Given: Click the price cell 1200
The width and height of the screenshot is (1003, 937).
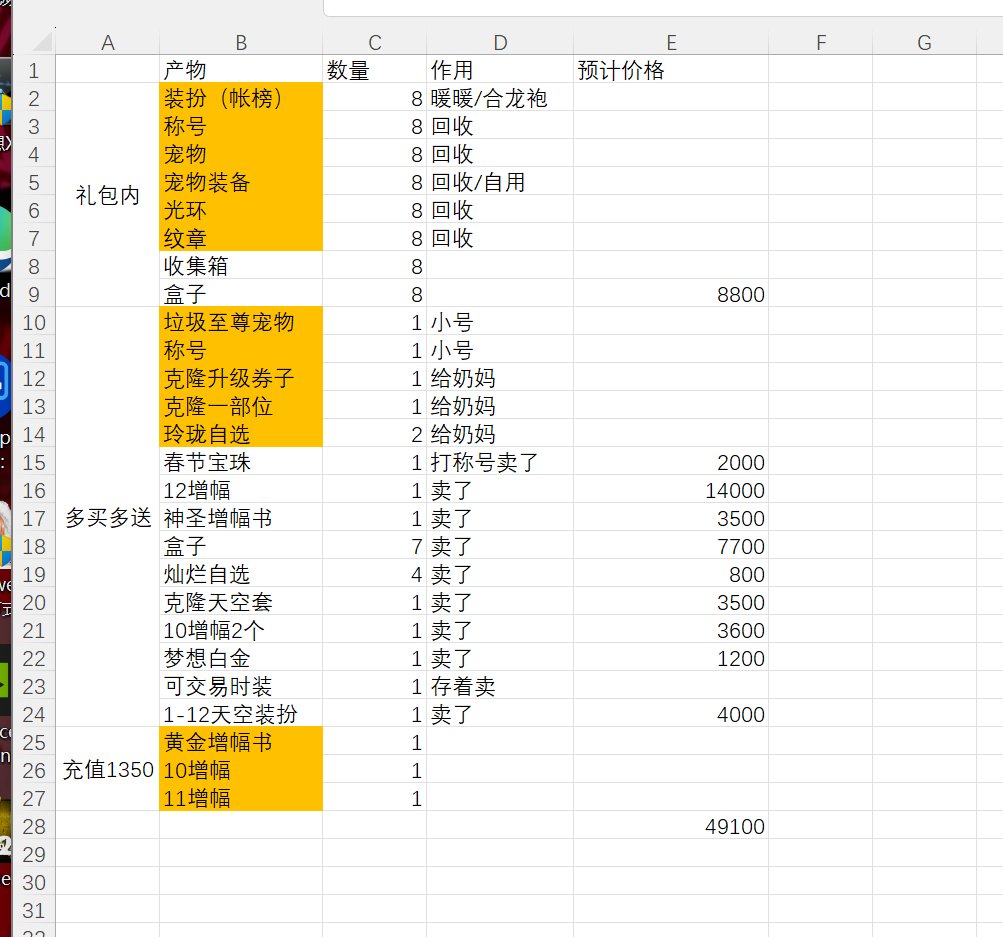Looking at the screenshot, I should point(671,657).
